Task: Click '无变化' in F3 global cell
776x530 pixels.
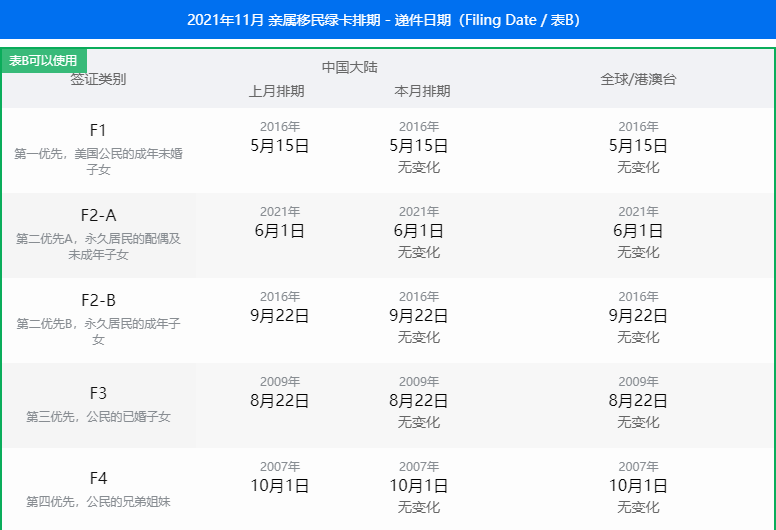Action: 638,423
